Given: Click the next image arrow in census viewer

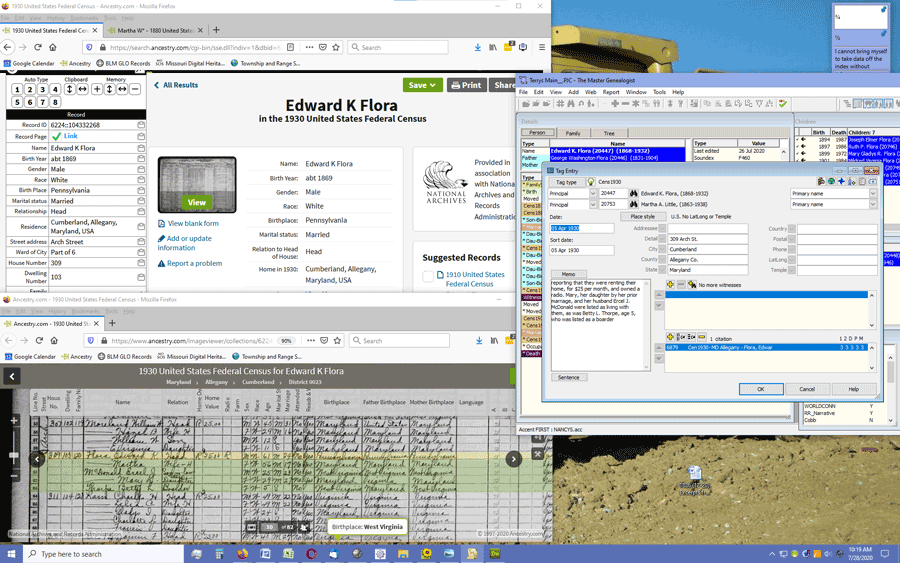Looking at the screenshot, I should click(x=513, y=459).
